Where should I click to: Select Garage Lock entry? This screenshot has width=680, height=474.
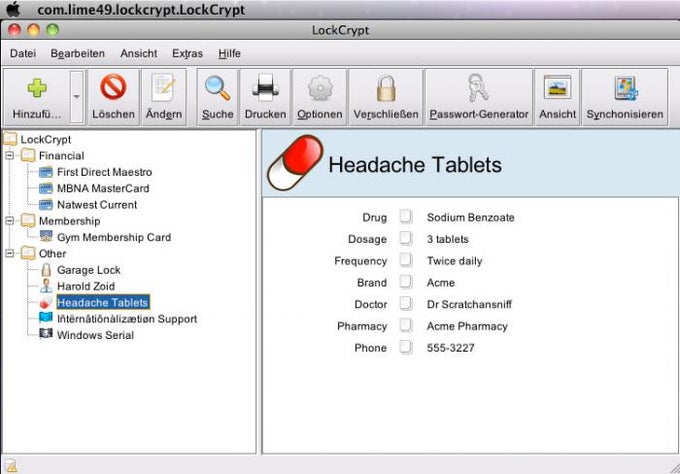click(89, 270)
